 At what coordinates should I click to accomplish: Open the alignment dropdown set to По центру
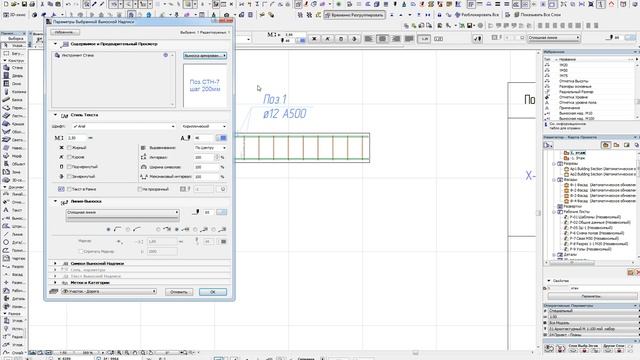[210, 148]
